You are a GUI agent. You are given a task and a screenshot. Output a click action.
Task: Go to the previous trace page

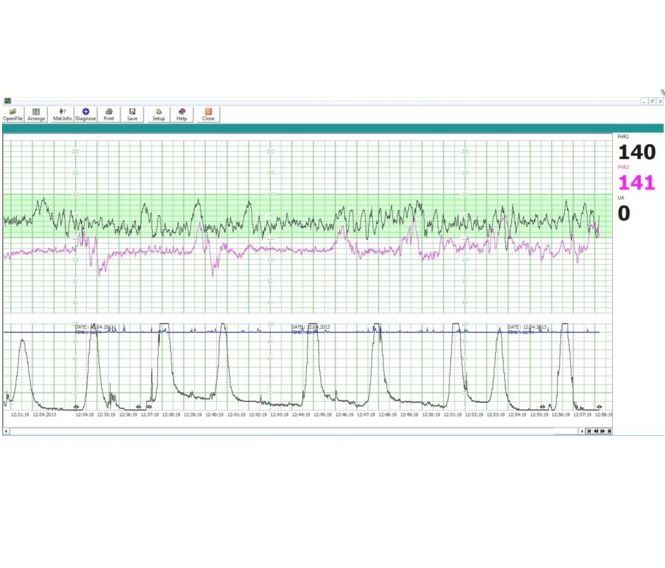point(596,431)
